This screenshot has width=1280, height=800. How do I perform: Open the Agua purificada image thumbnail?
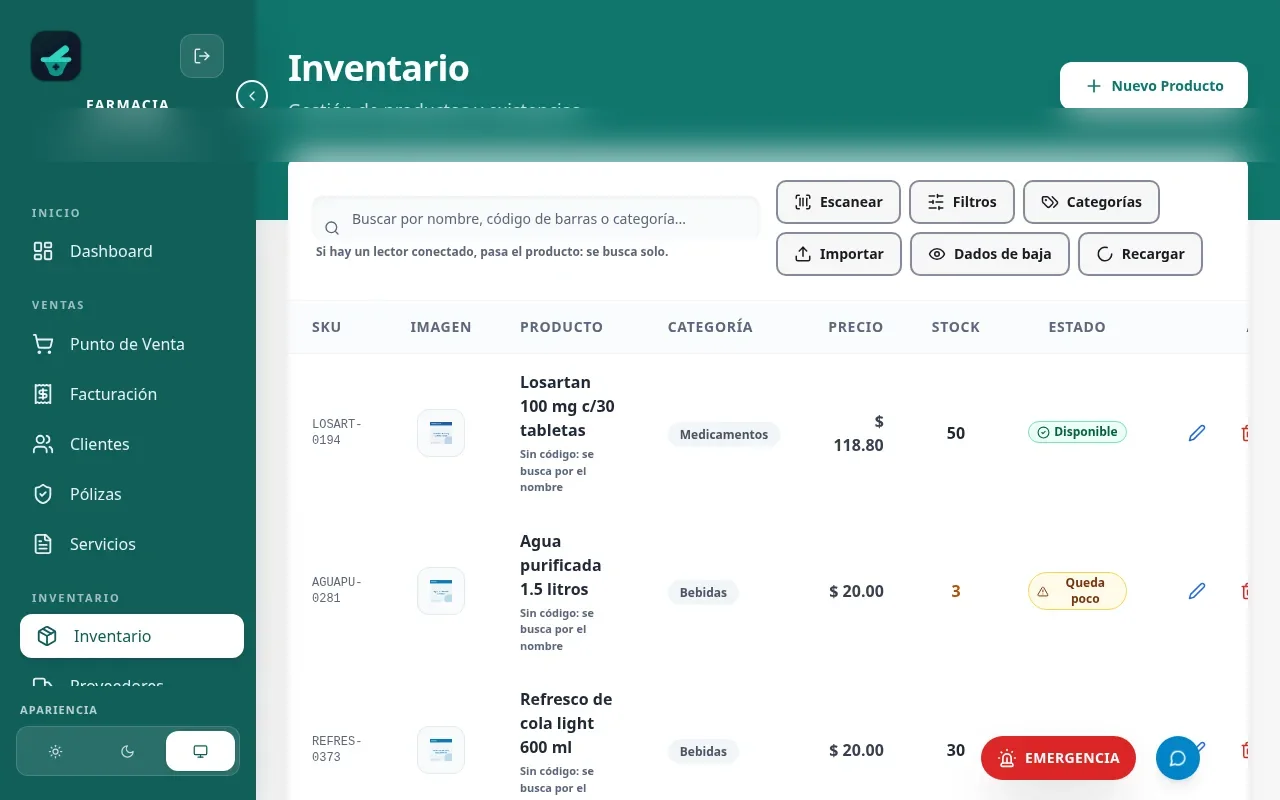(441, 591)
